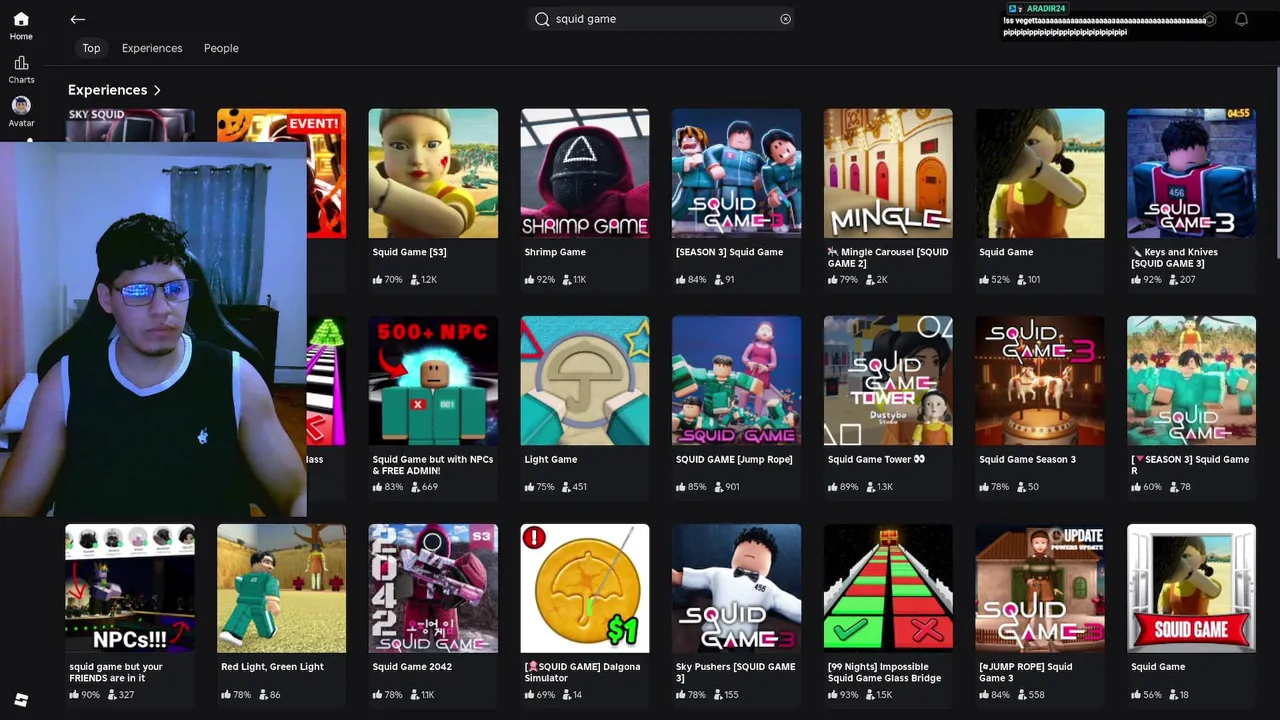The image size is (1280, 720).
Task: Open the Dalgona Simulator thumbnail
Action: point(585,588)
